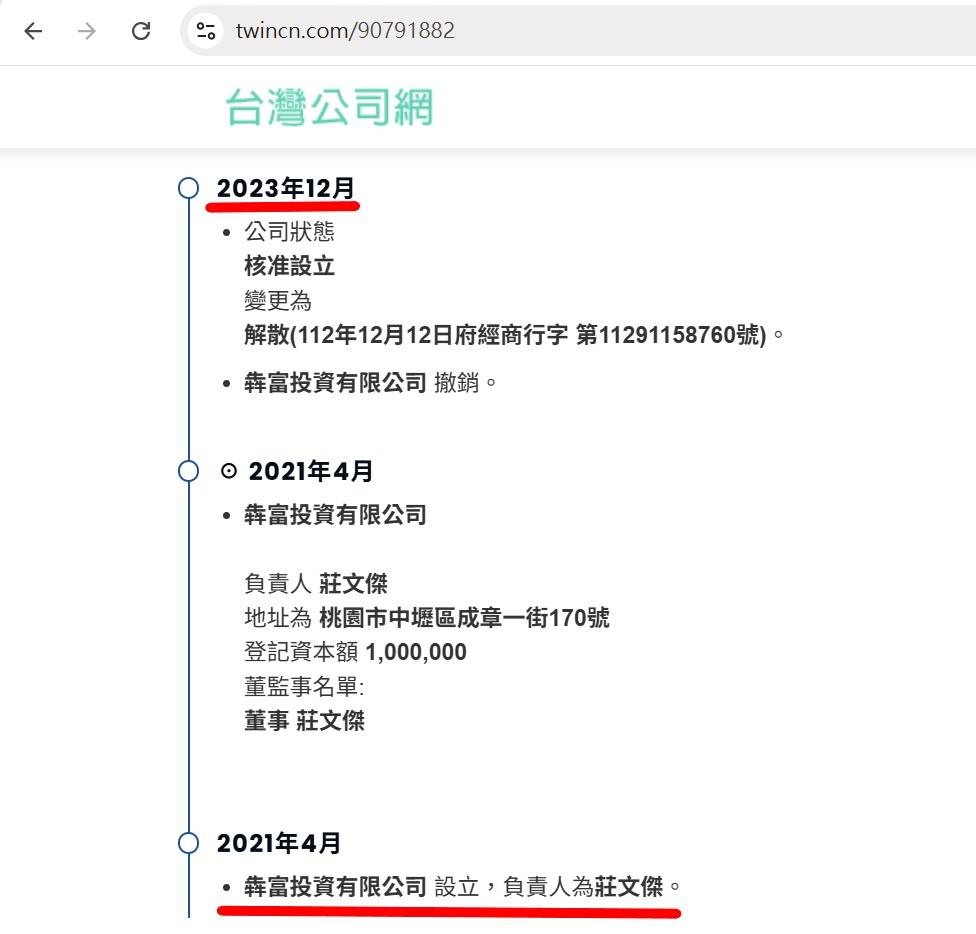Click the browser back arrow
Screen dimensions: 976x934
(x=33, y=31)
